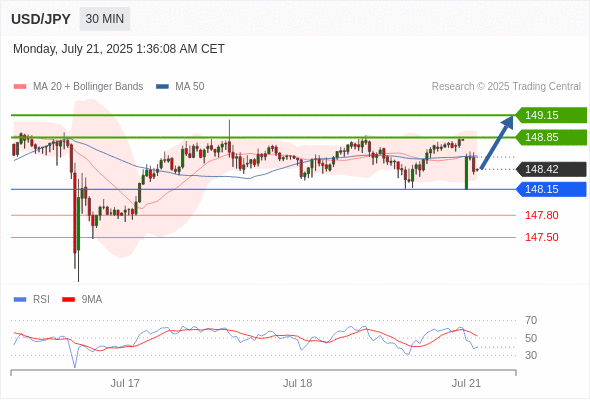Select the blue 148.15 pivot tag

[x=551, y=189]
